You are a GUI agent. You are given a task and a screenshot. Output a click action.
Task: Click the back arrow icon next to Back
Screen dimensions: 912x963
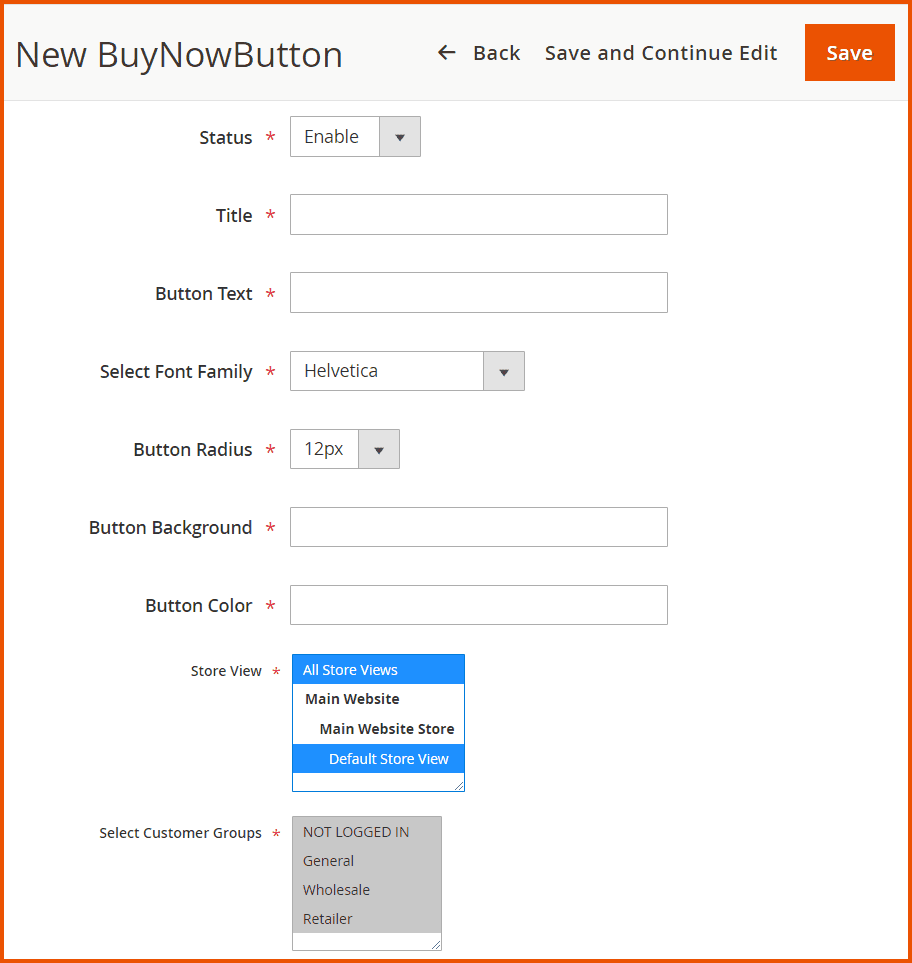pyautogui.click(x=446, y=52)
